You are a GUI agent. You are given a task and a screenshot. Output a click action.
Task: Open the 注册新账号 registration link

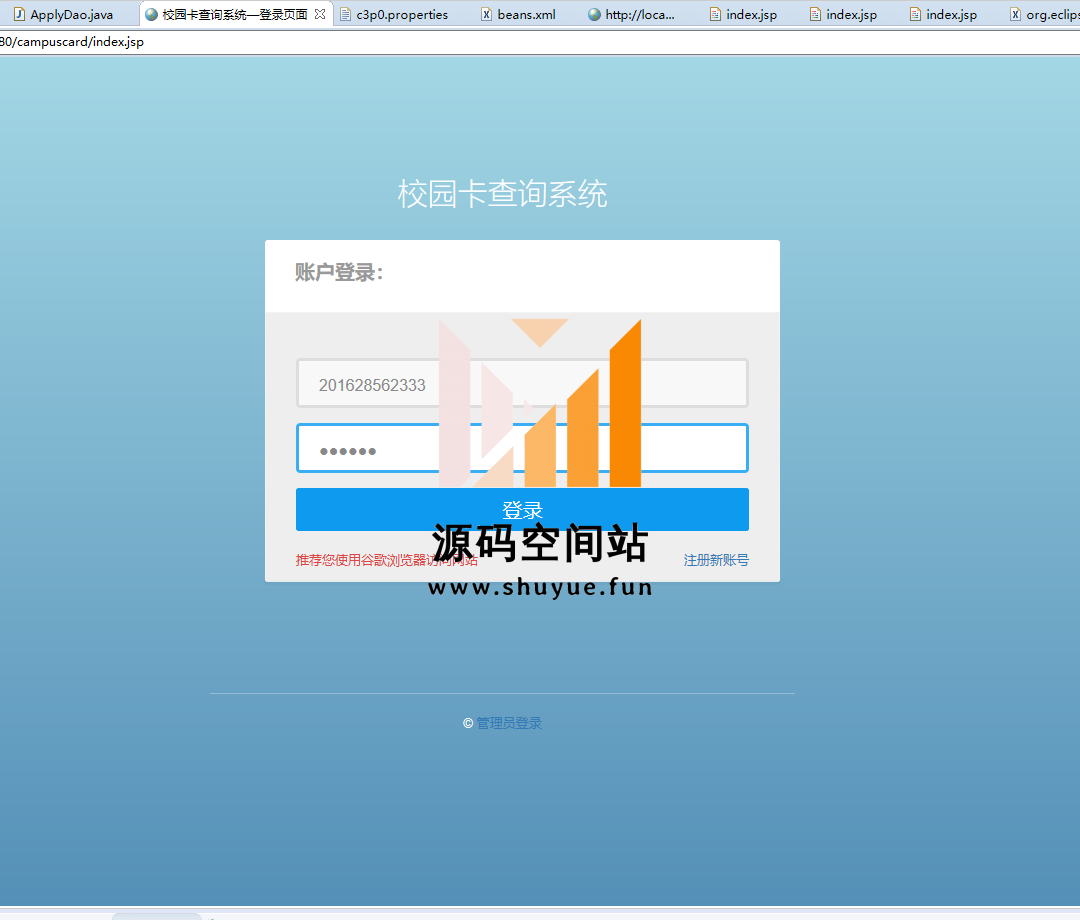tap(716, 560)
